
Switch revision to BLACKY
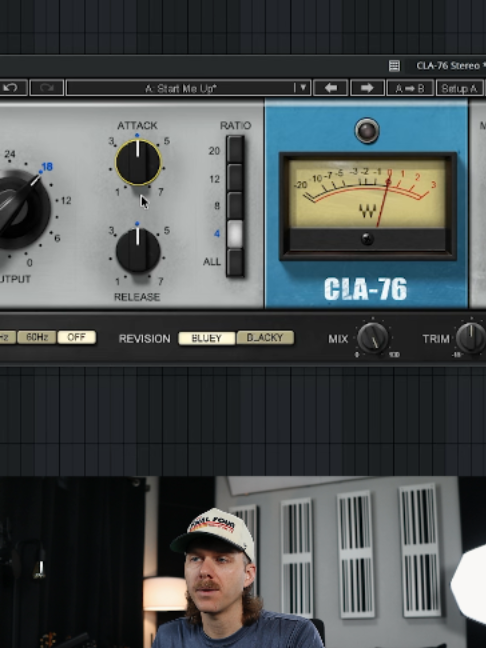coord(265,338)
